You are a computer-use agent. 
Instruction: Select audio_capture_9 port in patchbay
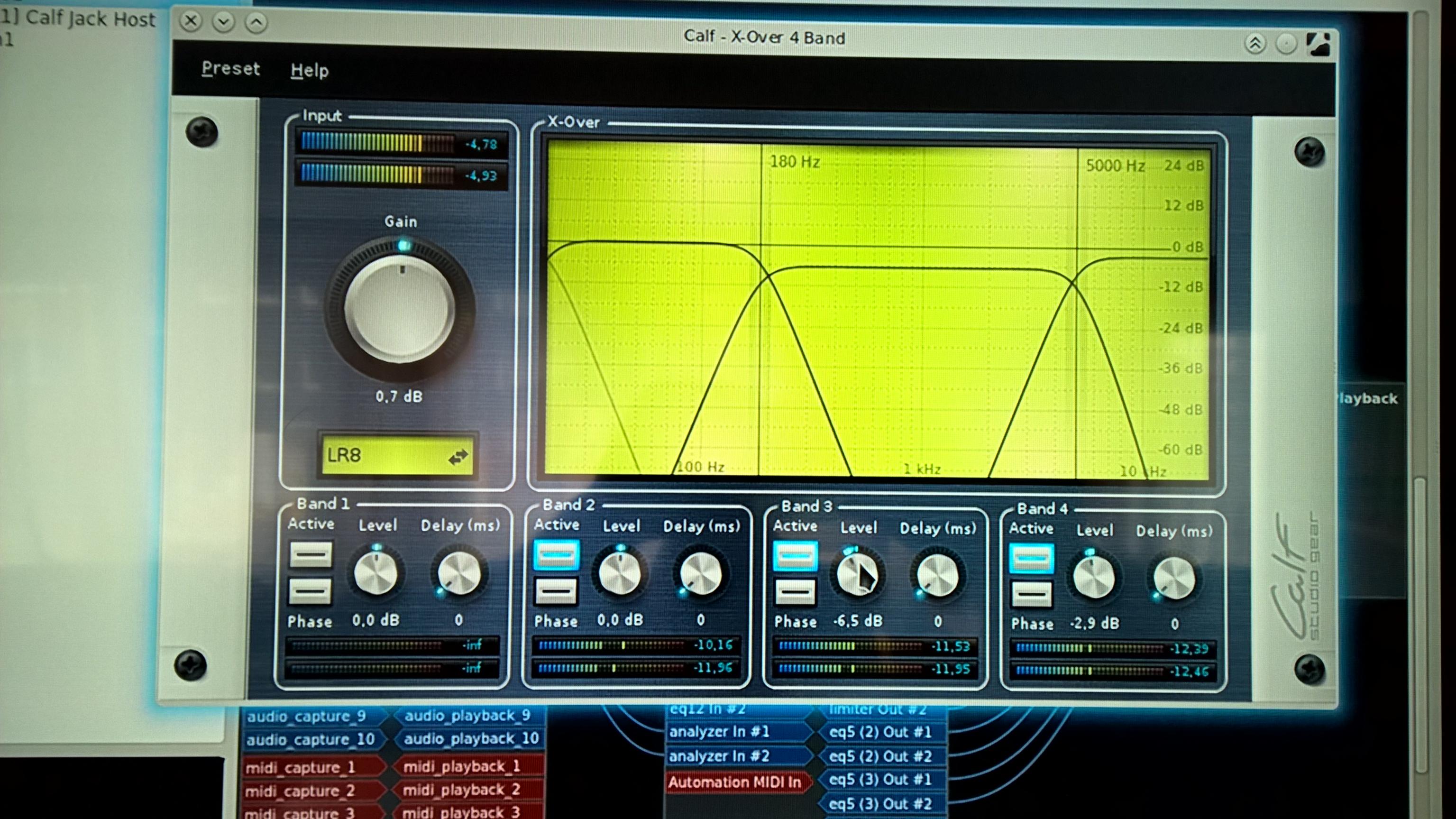point(314,716)
